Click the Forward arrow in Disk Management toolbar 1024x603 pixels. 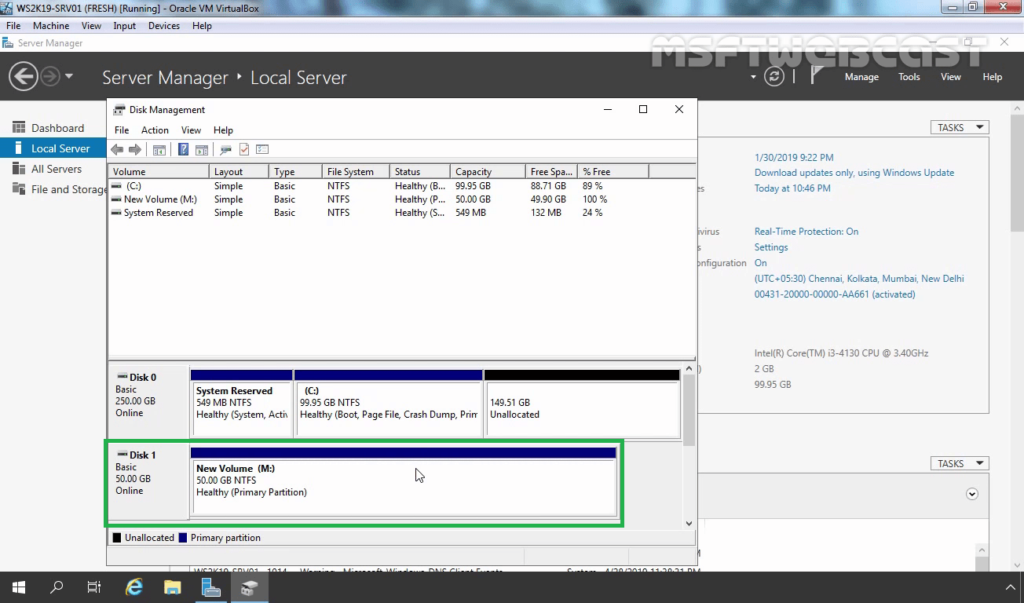tap(135, 150)
